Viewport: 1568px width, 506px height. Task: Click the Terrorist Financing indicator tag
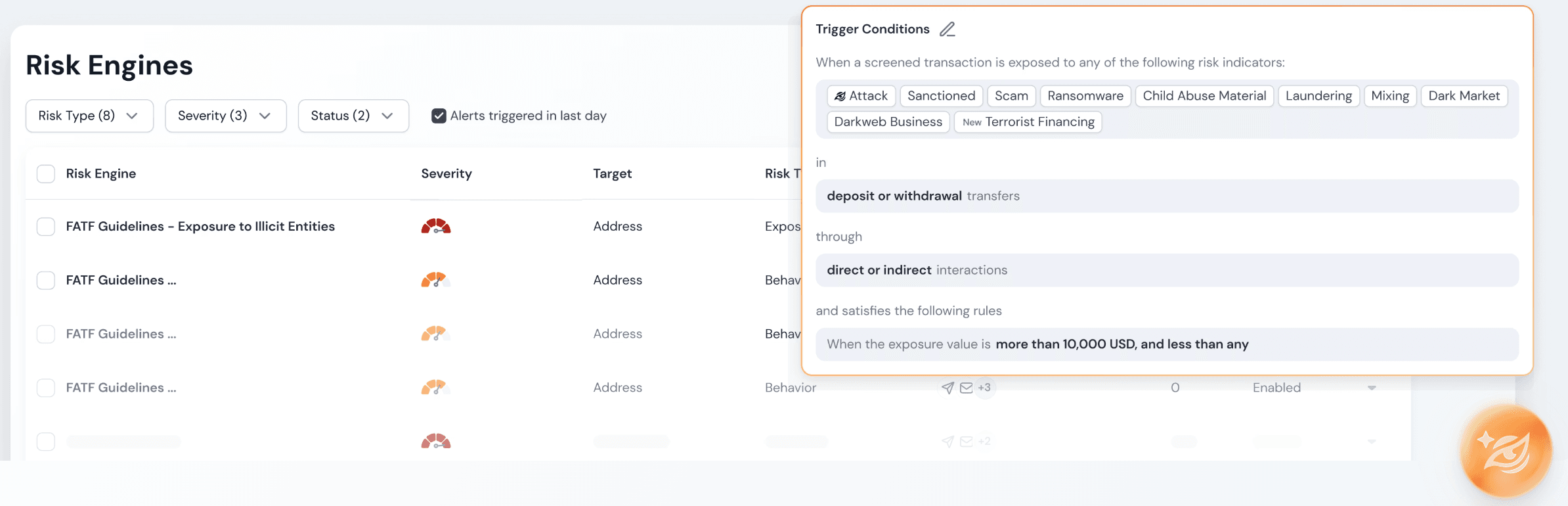1028,122
